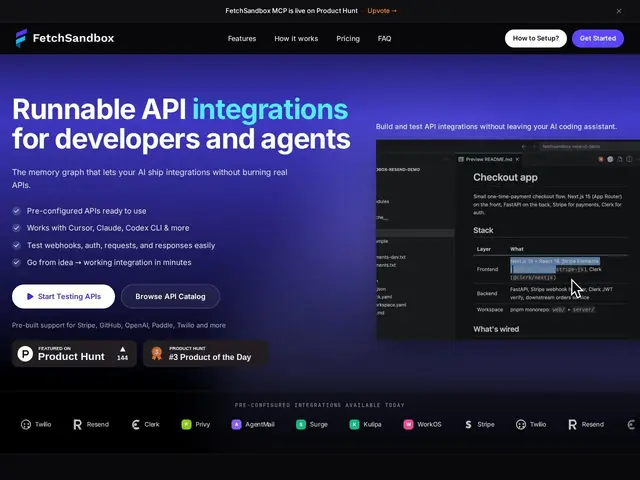
Task: Click the Product Hunt upvote count 144
Action: [122, 358]
